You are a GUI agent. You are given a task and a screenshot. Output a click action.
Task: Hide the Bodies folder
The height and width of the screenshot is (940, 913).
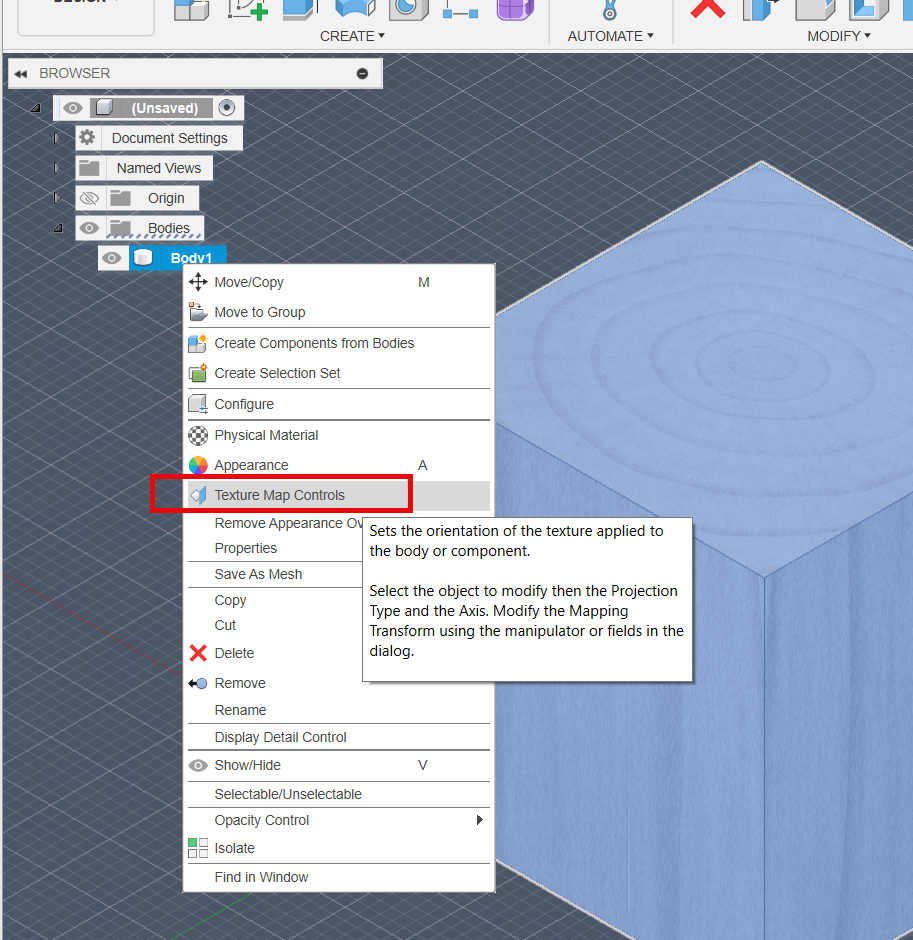click(x=89, y=227)
